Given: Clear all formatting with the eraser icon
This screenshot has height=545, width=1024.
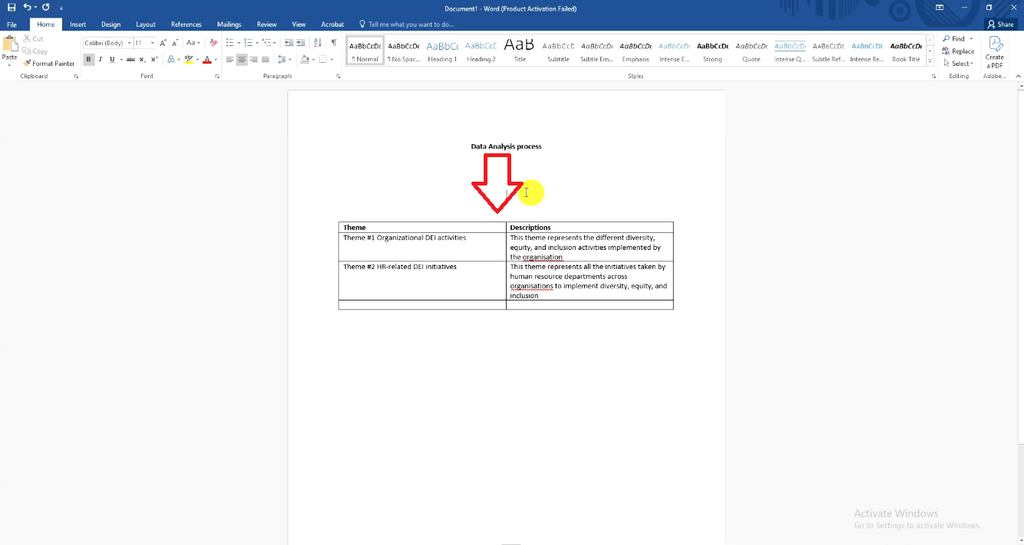Looking at the screenshot, I should [213, 43].
